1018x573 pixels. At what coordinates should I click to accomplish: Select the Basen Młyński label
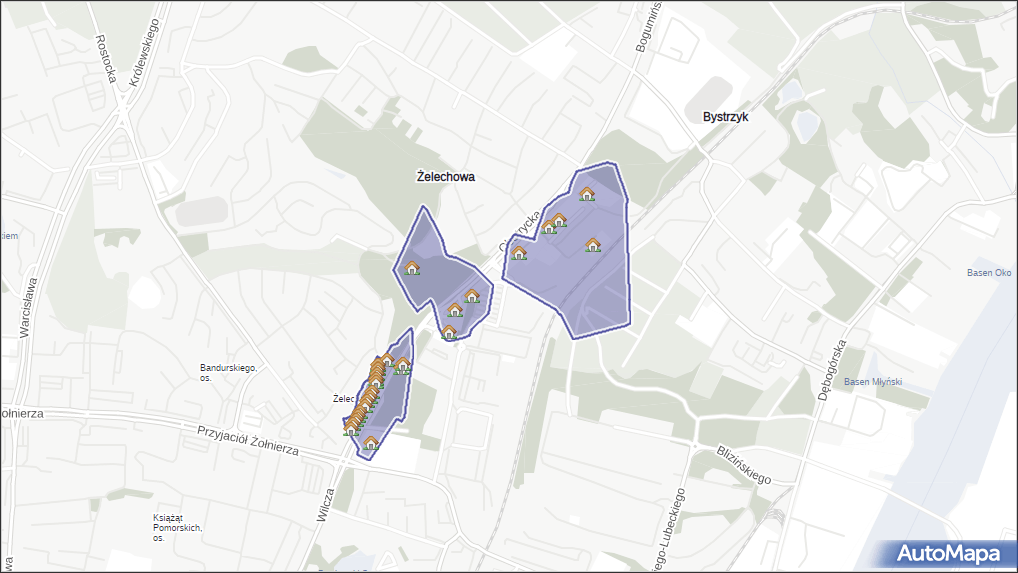873,382
